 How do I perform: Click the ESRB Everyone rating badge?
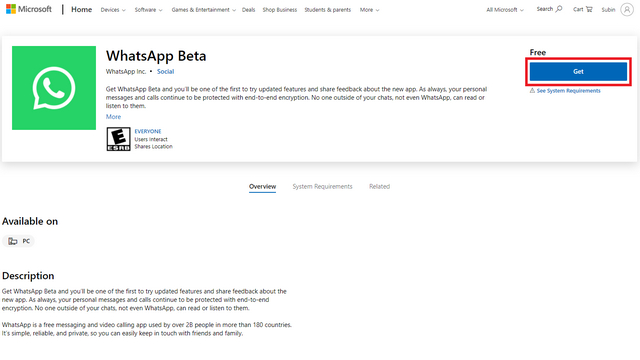(x=118, y=139)
